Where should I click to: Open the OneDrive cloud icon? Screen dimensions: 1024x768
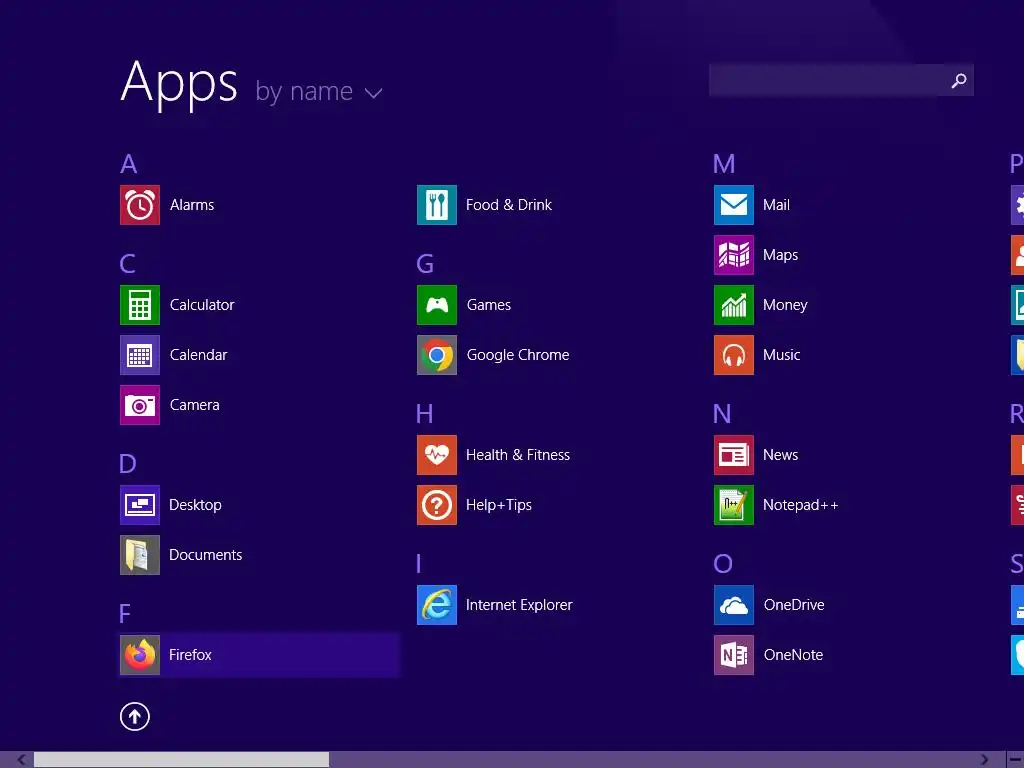coord(734,605)
